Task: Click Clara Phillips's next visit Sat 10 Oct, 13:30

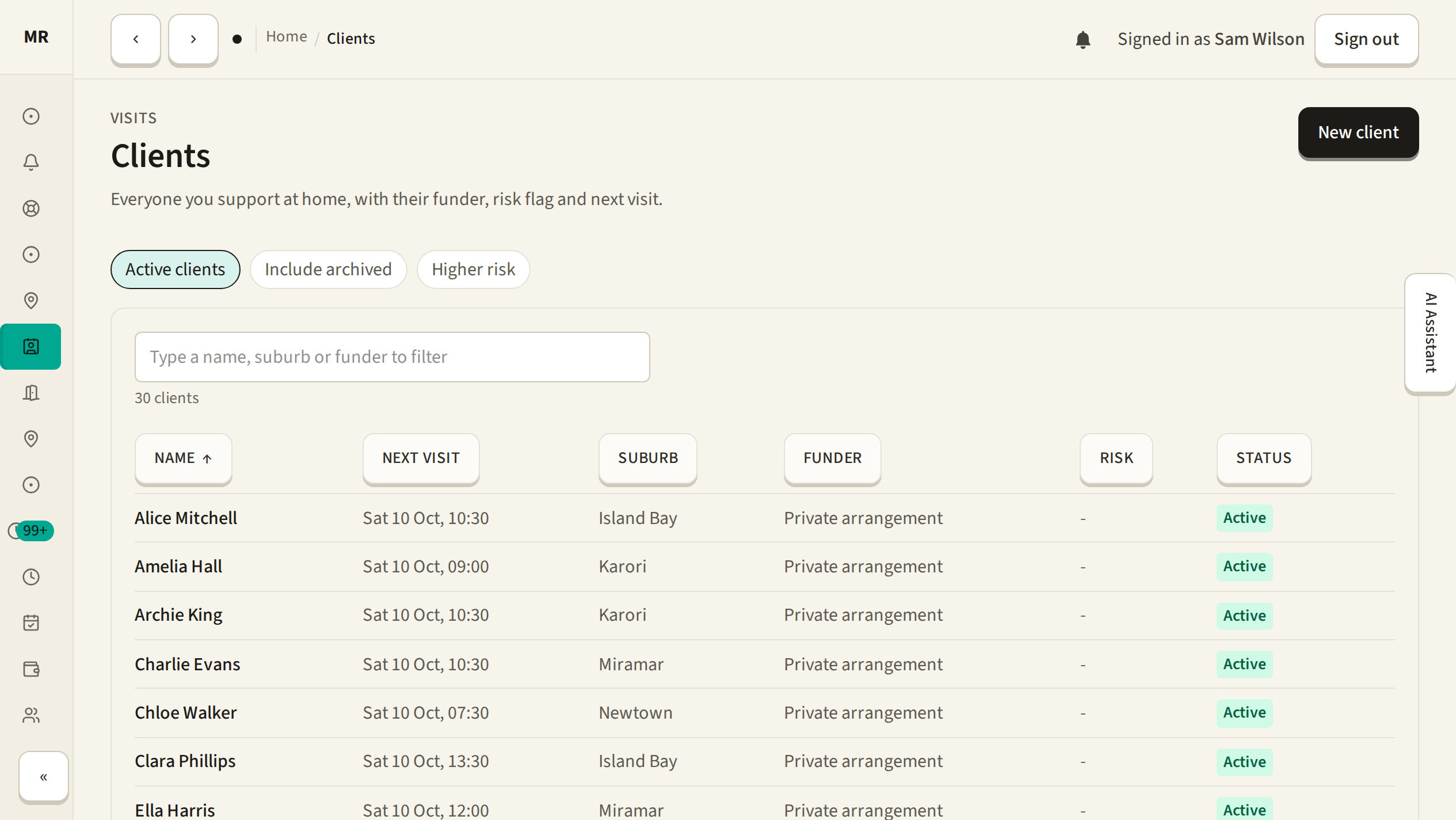Action: [426, 762]
